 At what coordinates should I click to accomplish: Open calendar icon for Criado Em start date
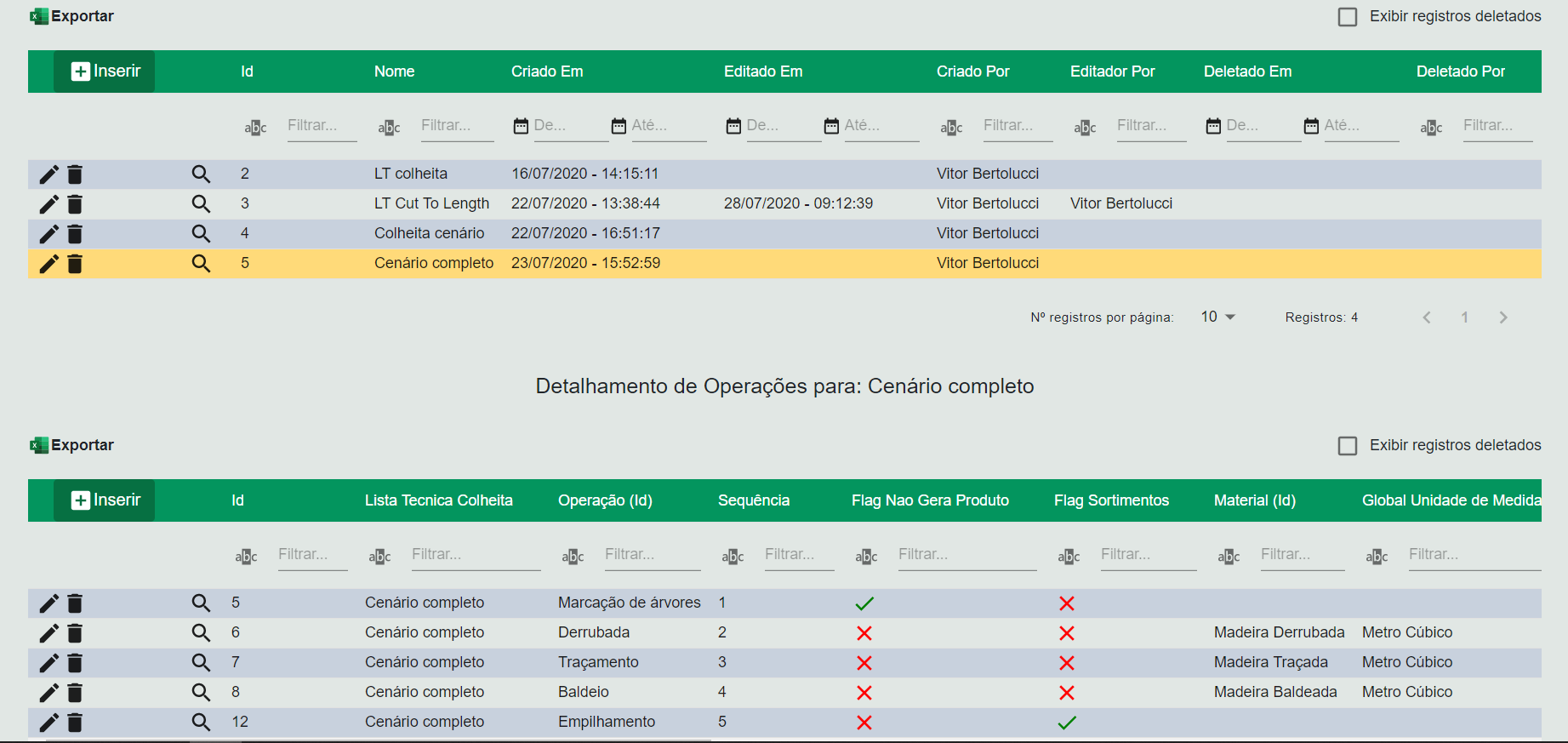tap(521, 126)
